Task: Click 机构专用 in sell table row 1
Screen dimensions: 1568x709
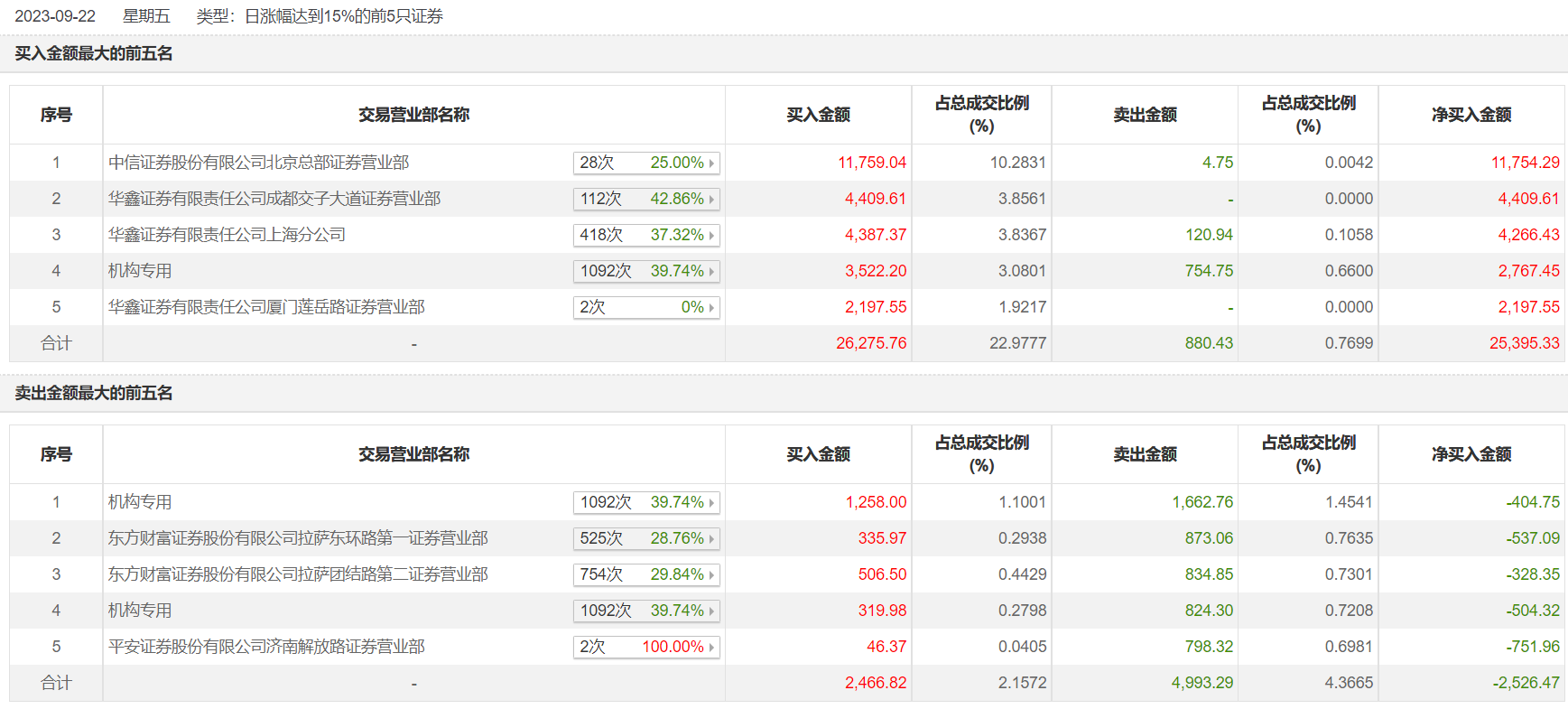Action: point(140,502)
